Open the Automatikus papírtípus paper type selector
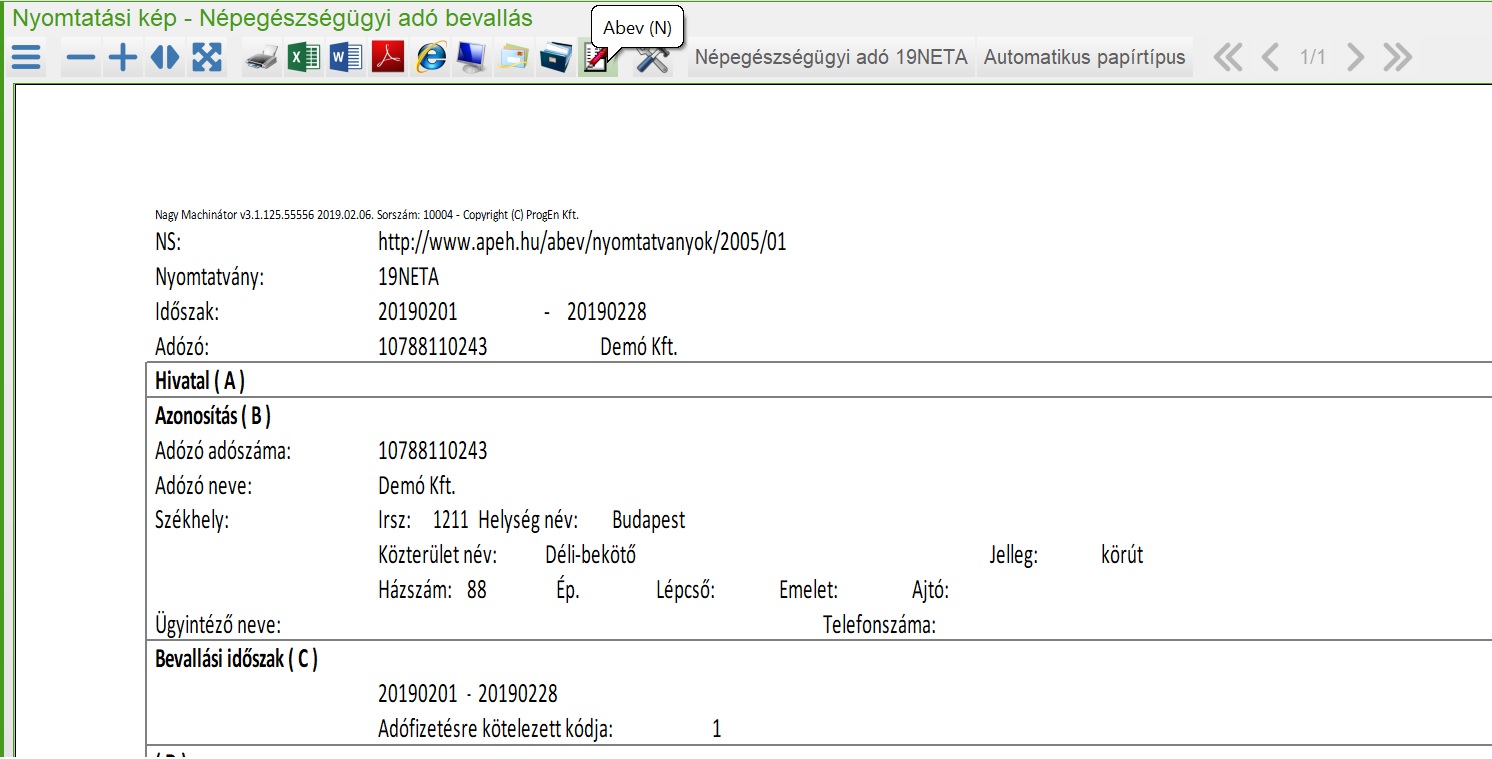 coord(1084,57)
